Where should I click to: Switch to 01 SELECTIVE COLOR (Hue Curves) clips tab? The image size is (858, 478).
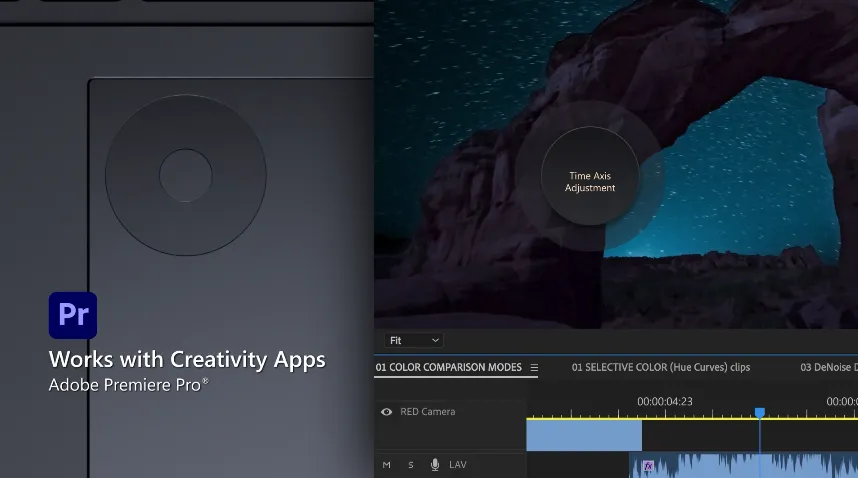(x=660, y=368)
